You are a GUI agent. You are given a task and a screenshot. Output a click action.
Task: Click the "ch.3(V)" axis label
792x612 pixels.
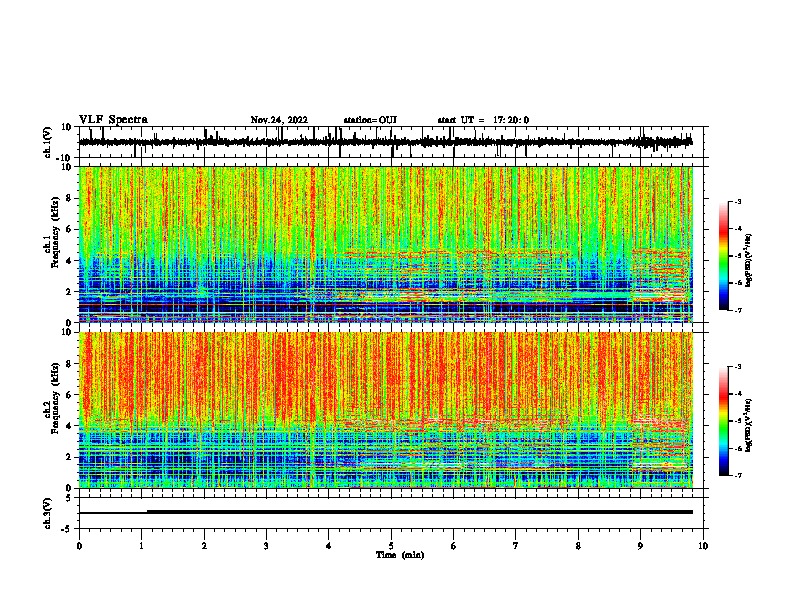(x=48, y=513)
